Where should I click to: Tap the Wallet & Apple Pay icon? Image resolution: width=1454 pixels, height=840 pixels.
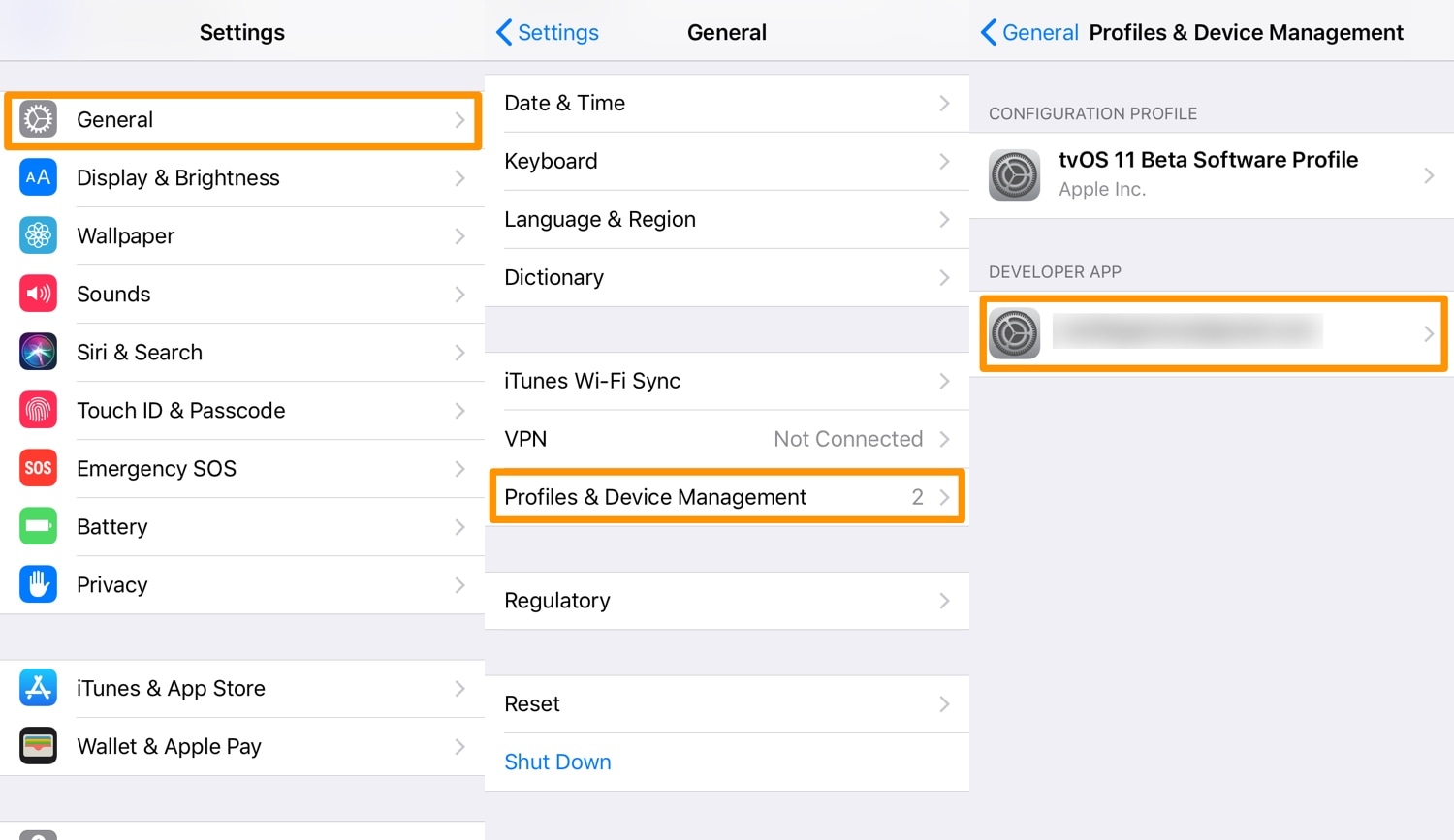pyautogui.click(x=39, y=746)
